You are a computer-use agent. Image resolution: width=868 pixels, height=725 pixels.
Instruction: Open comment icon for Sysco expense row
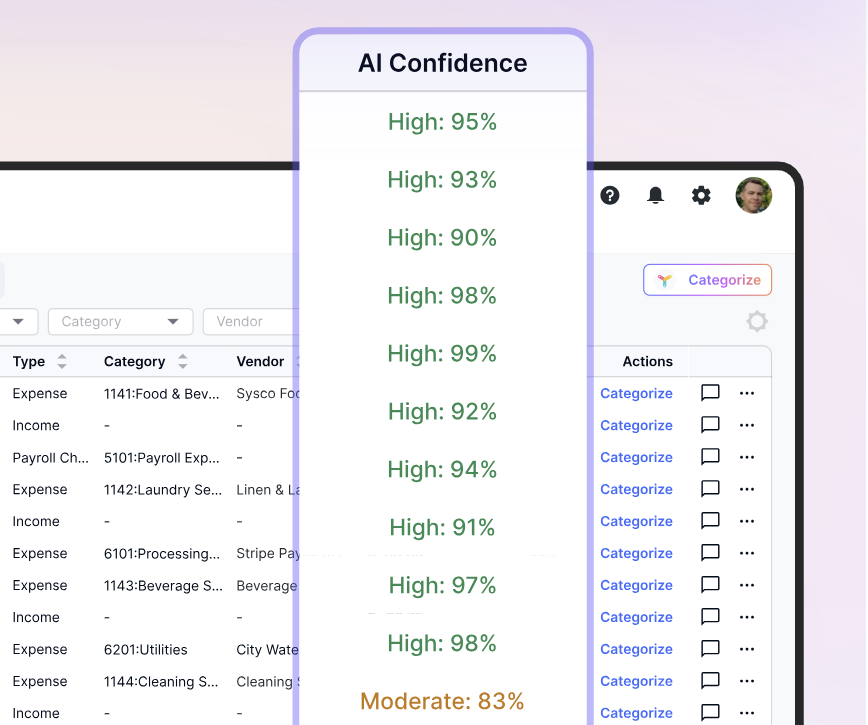(710, 393)
